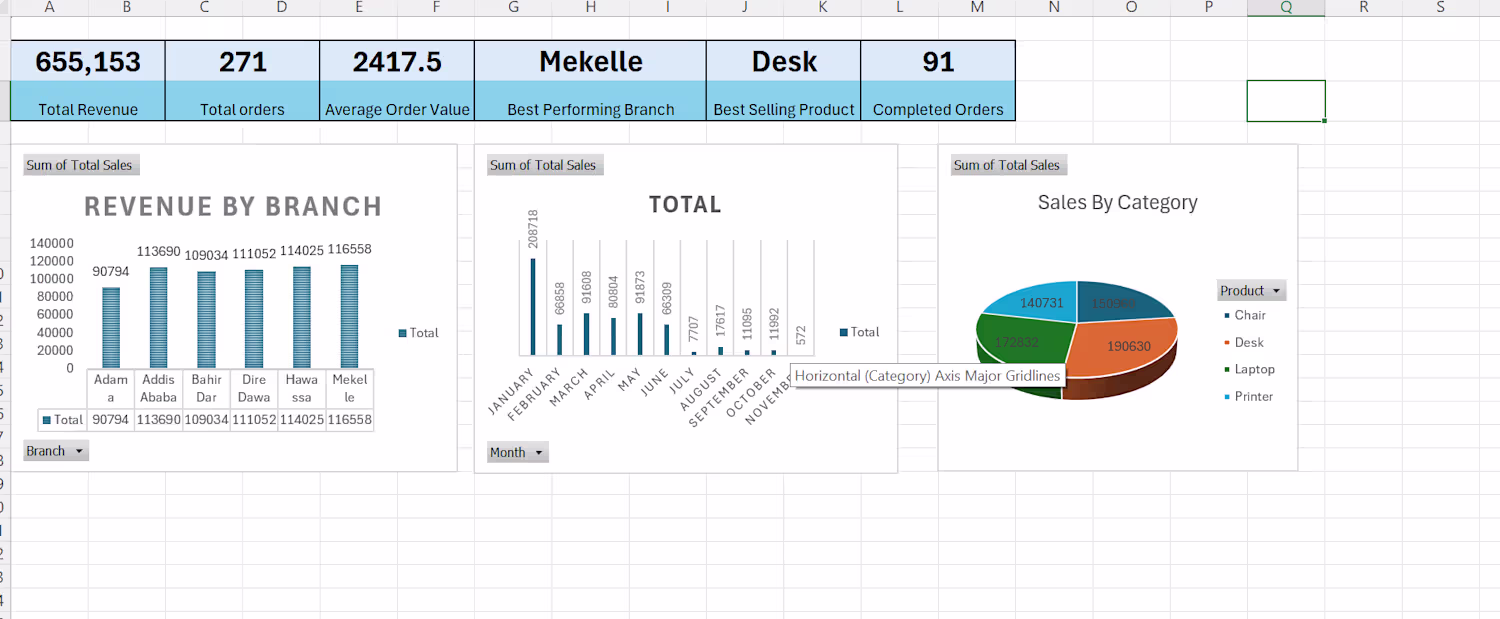Click the orange Desk pie slice
Viewport: 1500px width, 619px height.
(1125, 350)
